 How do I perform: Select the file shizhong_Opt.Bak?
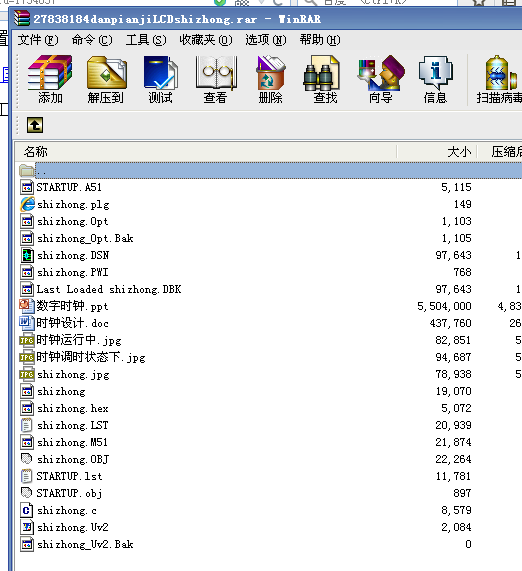click(x=85, y=239)
